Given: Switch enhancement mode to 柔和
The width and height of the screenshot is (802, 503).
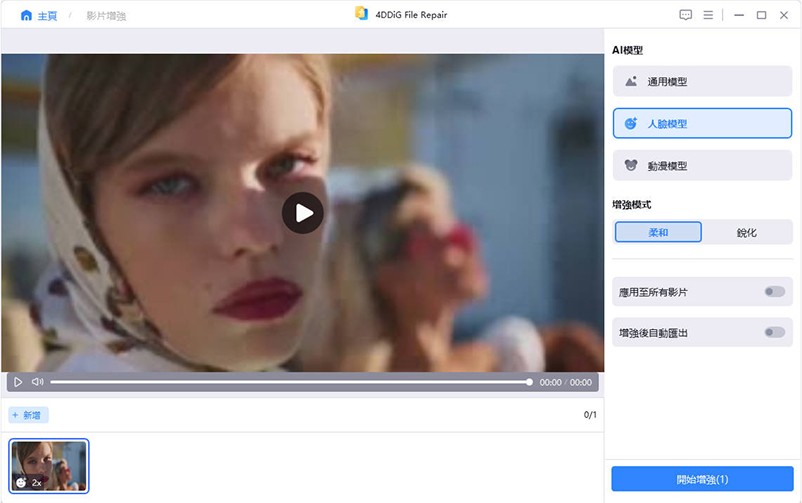Looking at the screenshot, I should [658, 232].
